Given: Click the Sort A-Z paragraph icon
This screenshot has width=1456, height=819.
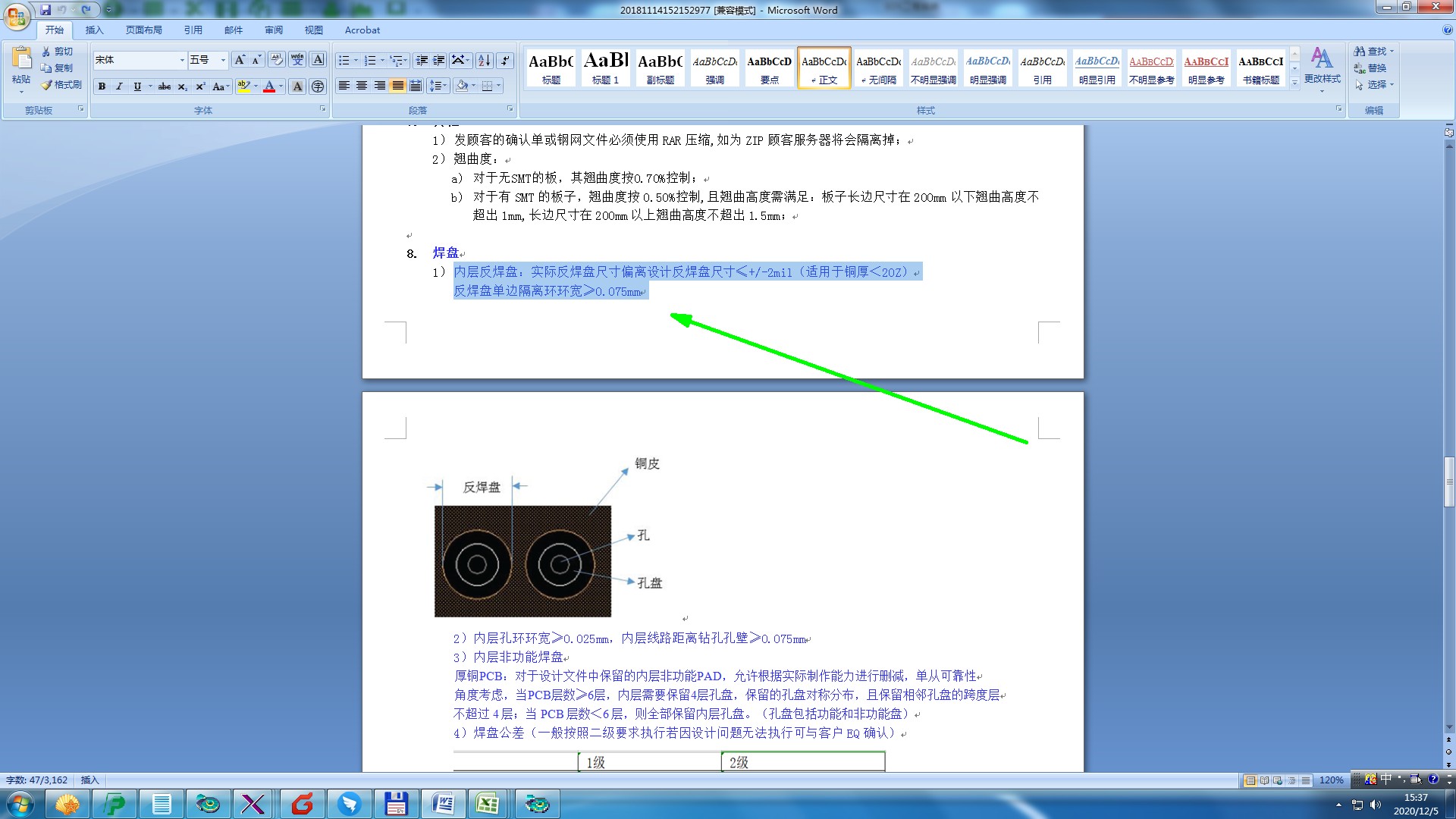Looking at the screenshot, I should pyautogui.click(x=484, y=61).
